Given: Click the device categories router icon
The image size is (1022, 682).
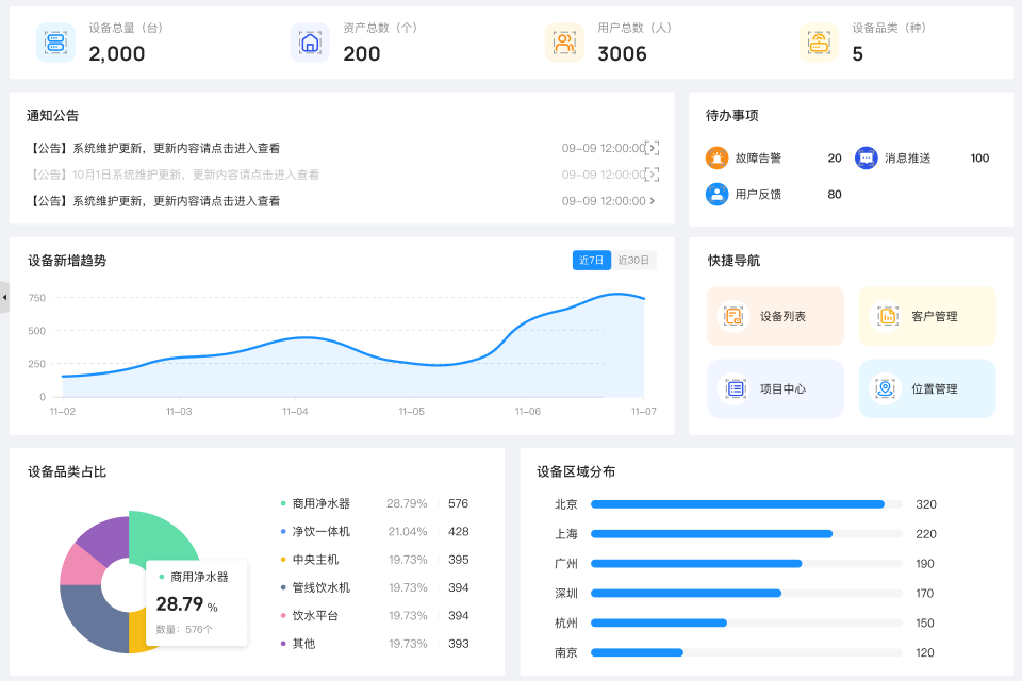Looking at the screenshot, I should [819, 42].
